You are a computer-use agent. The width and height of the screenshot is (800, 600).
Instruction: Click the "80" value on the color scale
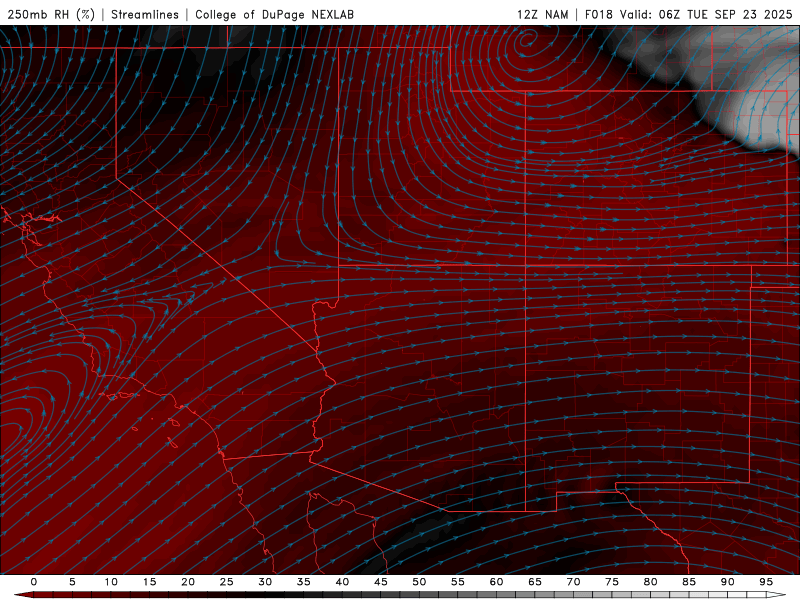click(x=650, y=582)
